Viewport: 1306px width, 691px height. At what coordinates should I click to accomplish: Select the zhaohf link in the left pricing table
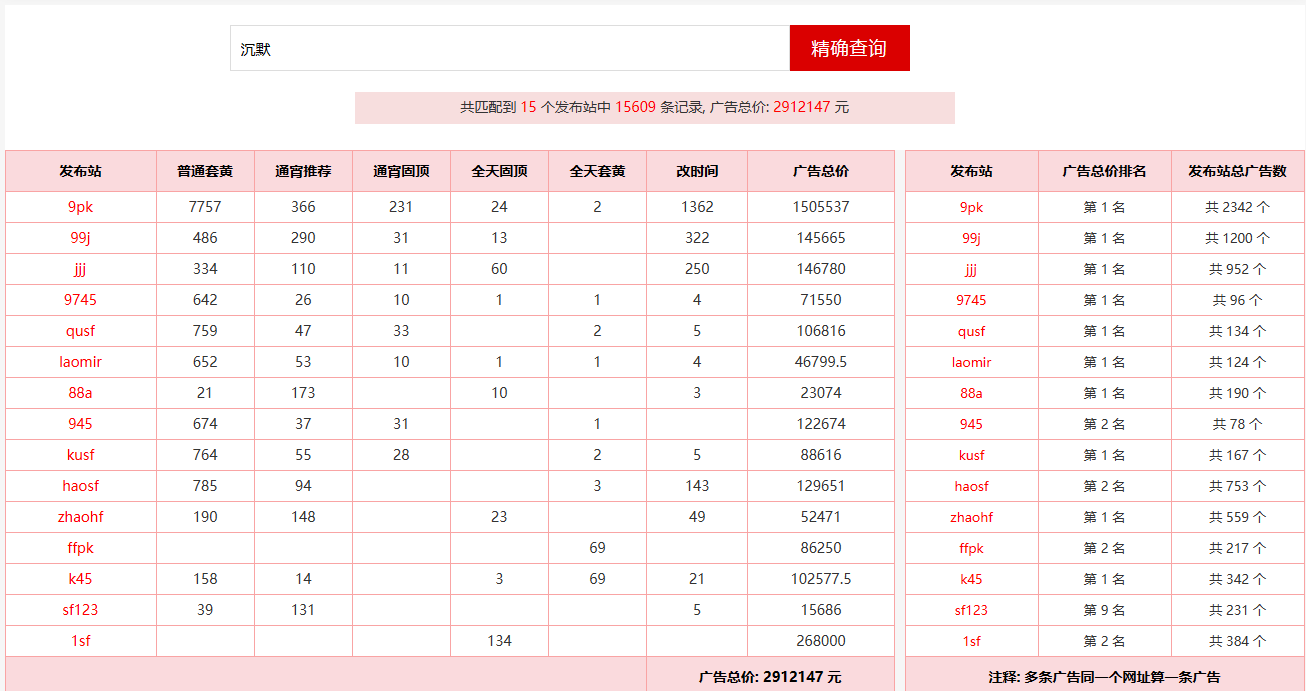[x=80, y=517]
